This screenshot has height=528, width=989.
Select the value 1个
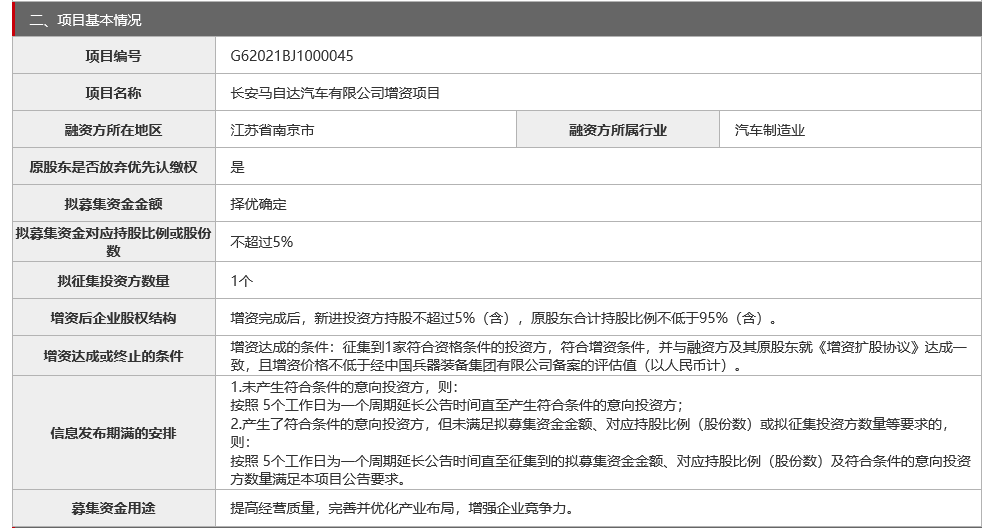[x=242, y=281]
